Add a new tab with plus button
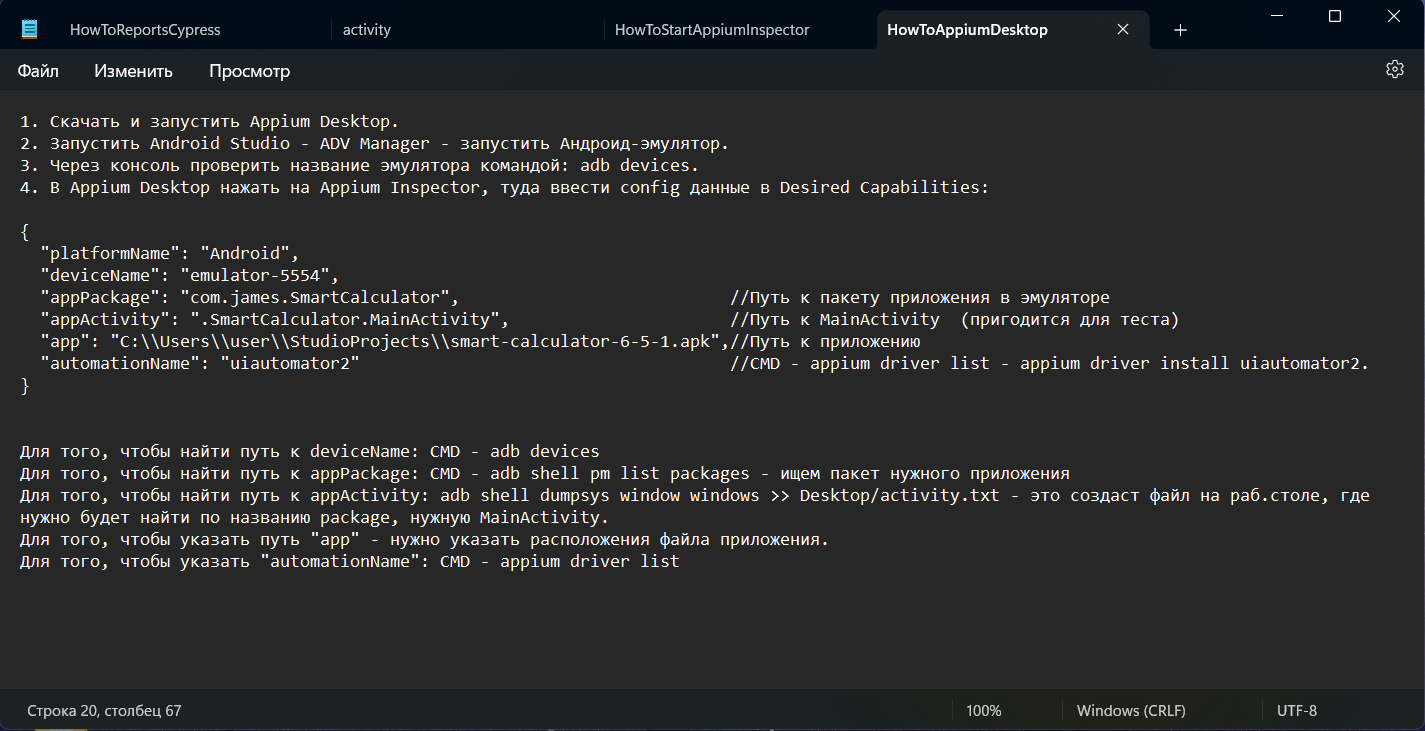 click(x=1180, y=30)
